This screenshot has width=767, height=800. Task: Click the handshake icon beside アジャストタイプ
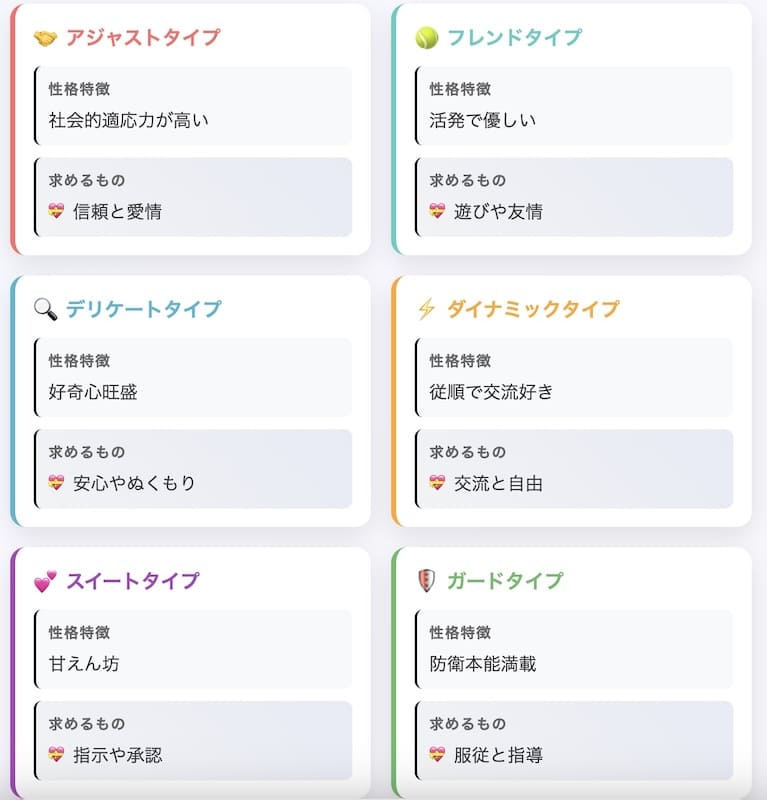pyautogui.click(x=45, y=38)
